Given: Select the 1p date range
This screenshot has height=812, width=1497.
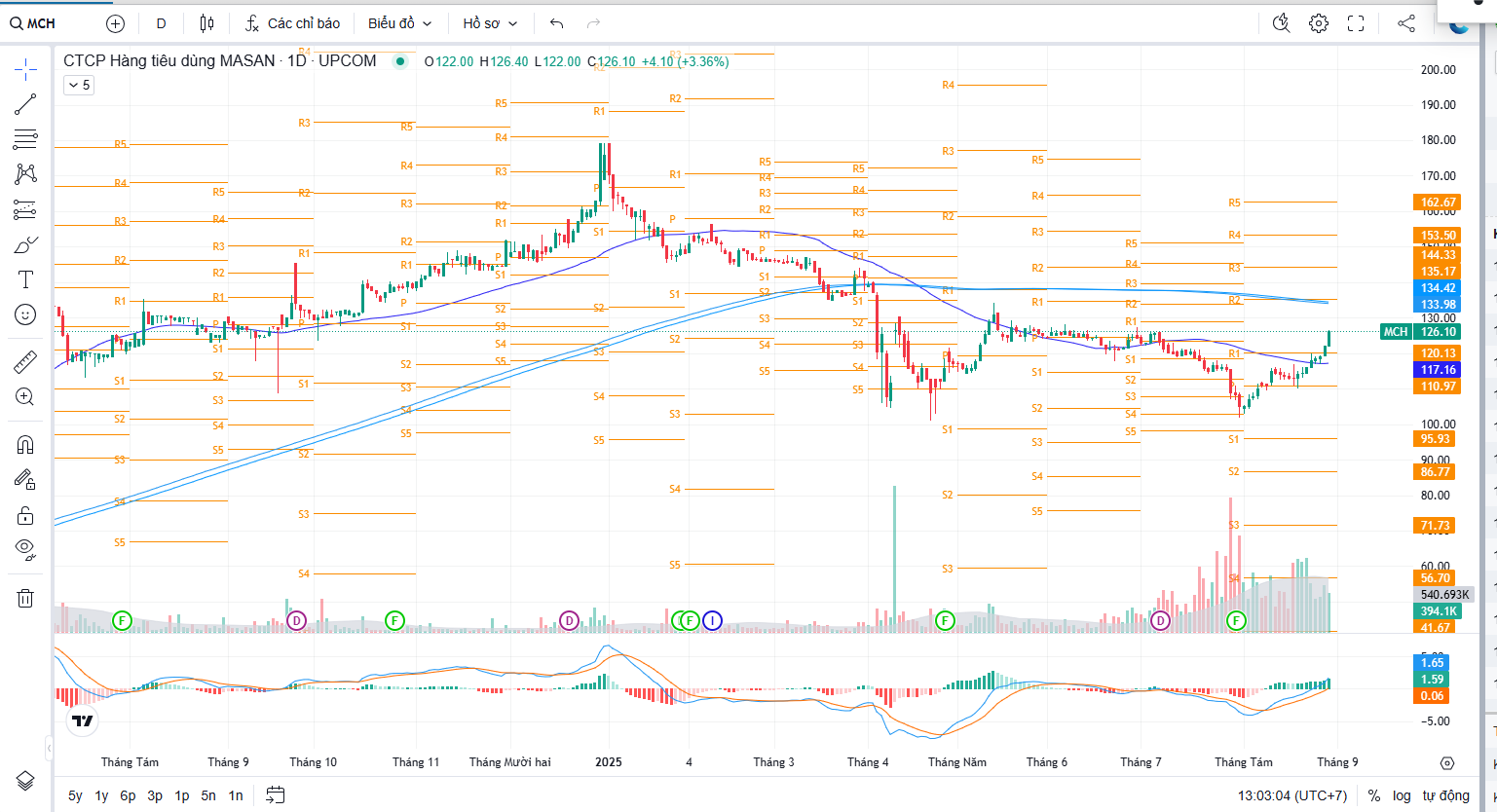Looking at the screenshot, I should click(x=182, y=795).
